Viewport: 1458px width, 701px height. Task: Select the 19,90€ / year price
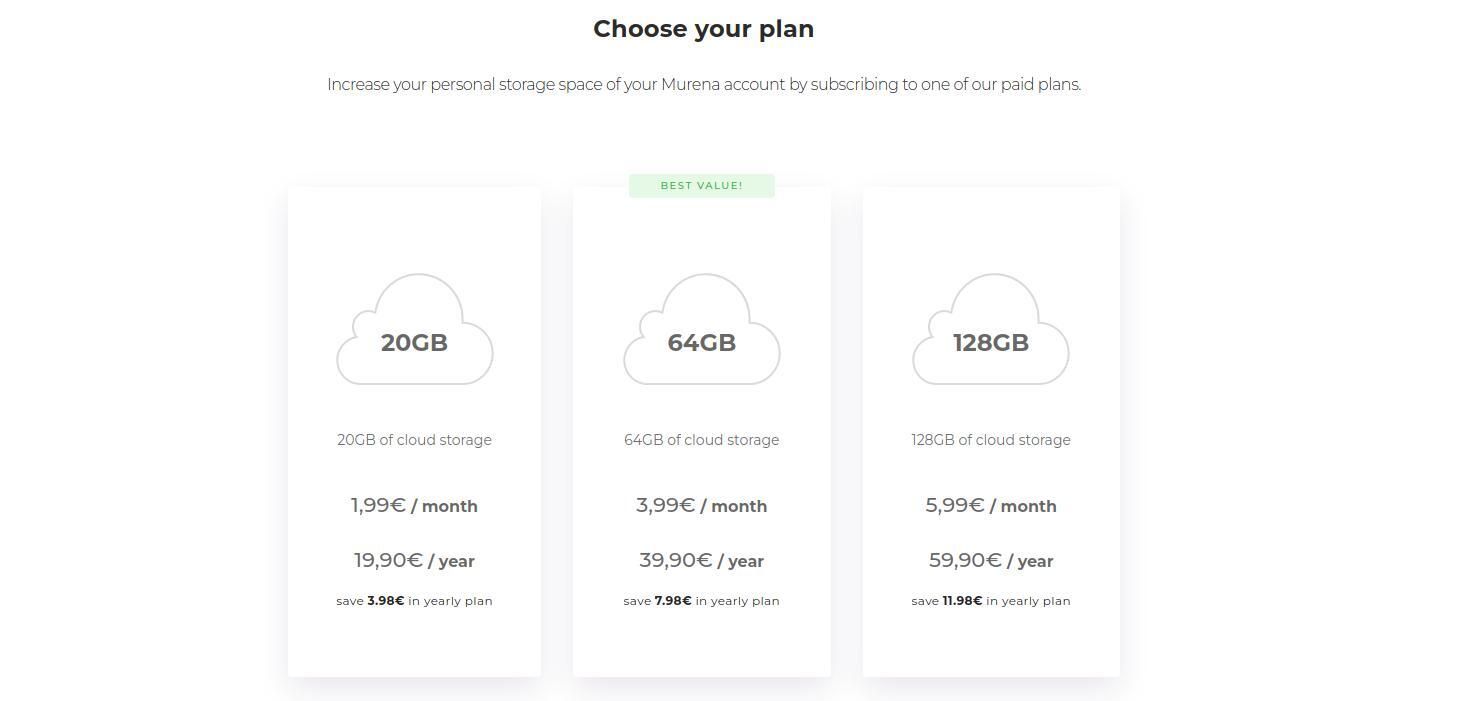coord(414,561)
